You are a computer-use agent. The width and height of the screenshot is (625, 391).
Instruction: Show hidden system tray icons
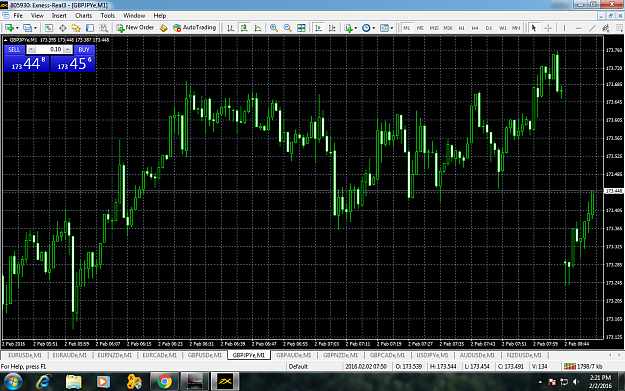point(540,382)
